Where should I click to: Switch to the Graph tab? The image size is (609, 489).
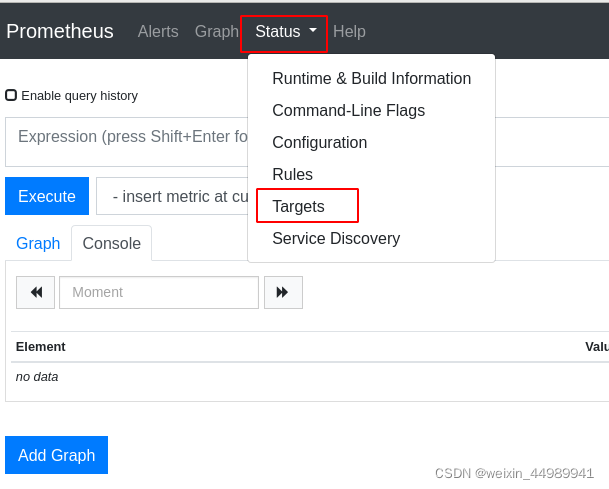(38, 244)
